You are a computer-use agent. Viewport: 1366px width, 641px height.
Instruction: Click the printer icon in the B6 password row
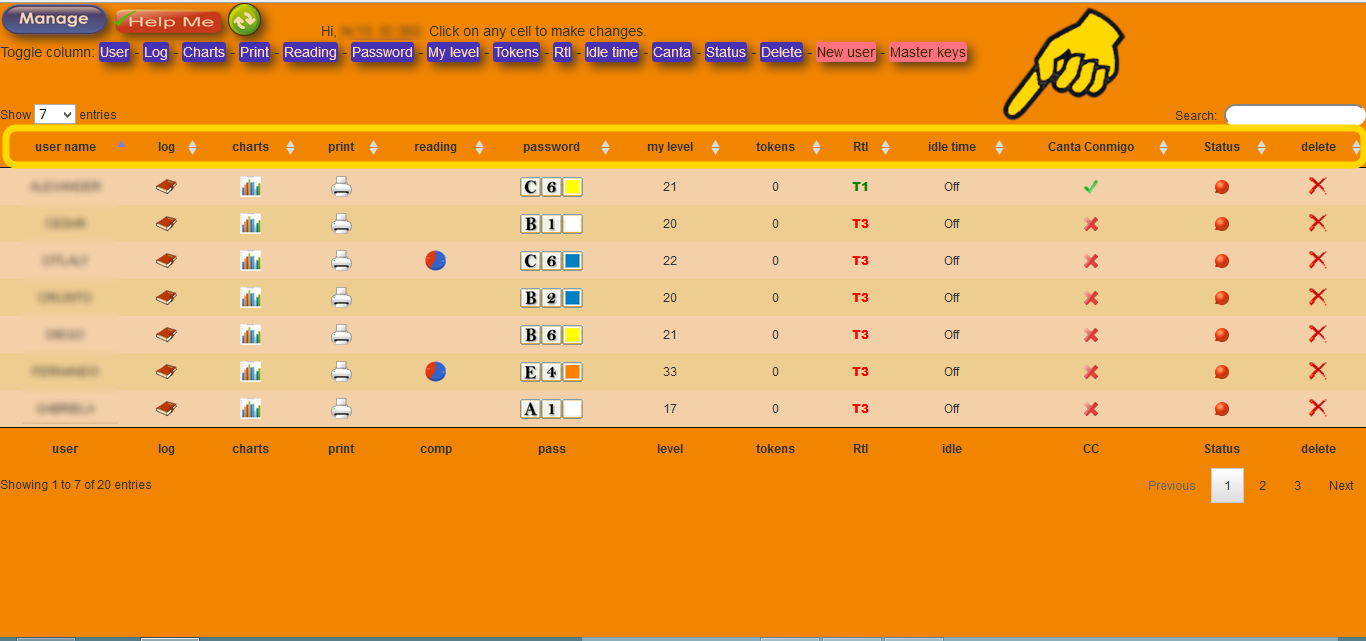pos(341,335)
